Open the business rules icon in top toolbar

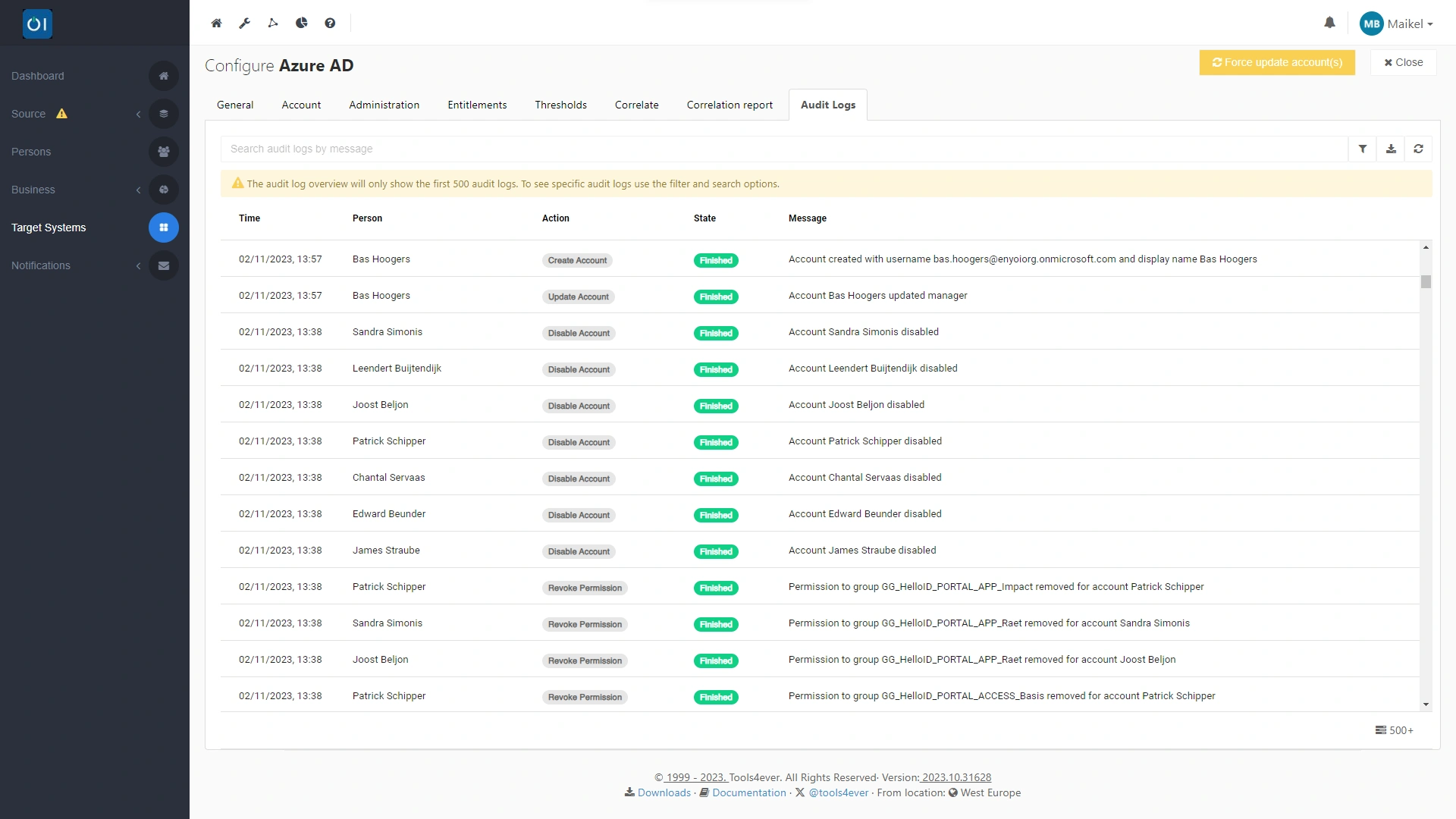273,24
